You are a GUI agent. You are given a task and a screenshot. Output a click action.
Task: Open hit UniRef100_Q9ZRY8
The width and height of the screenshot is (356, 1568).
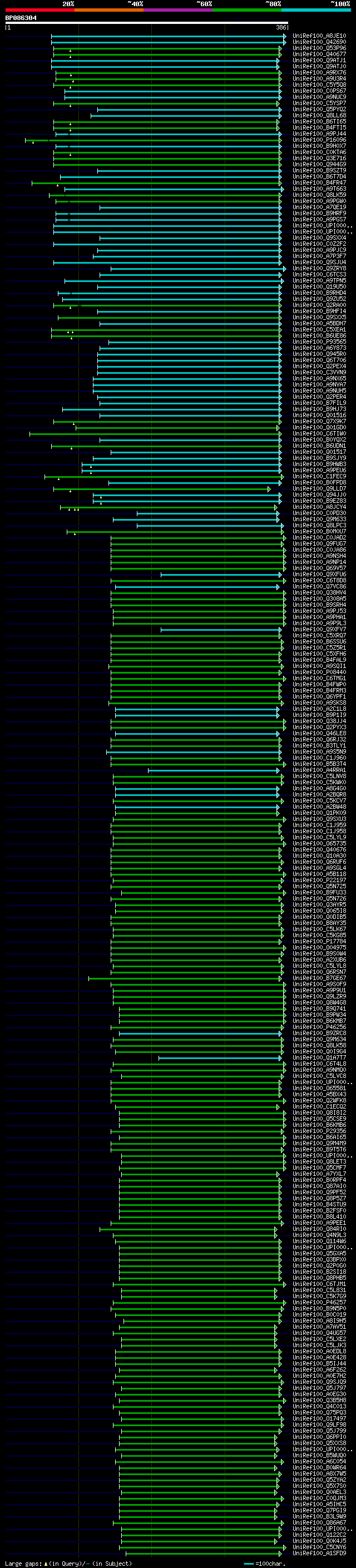(x=319, y=269)
